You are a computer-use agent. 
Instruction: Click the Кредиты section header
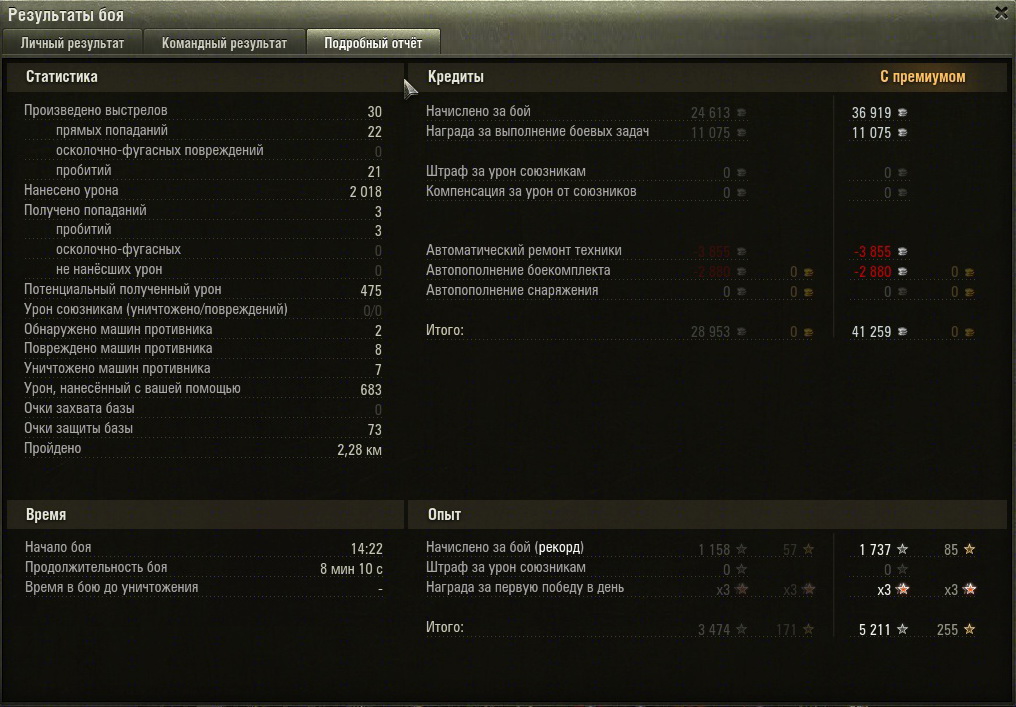(456, 76)
